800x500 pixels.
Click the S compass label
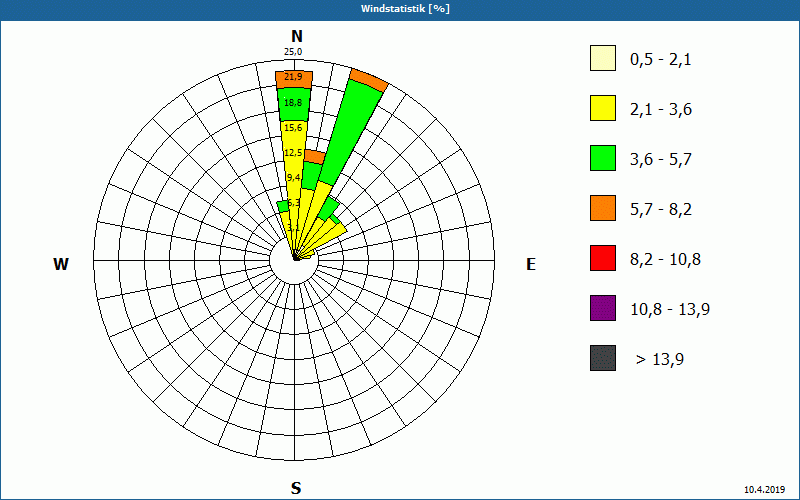[296, 488]
